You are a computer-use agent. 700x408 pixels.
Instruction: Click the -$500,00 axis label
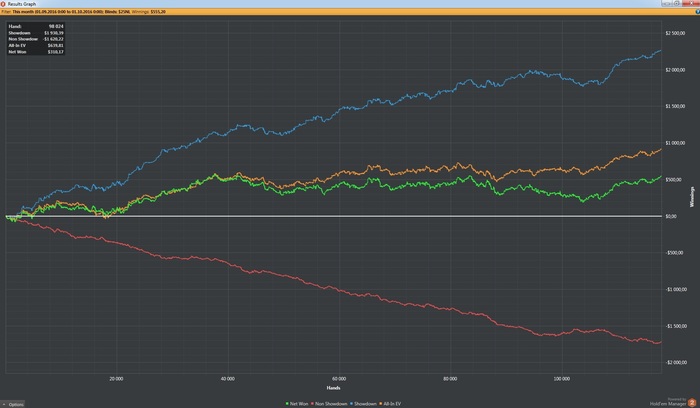(x=674, y=253)
